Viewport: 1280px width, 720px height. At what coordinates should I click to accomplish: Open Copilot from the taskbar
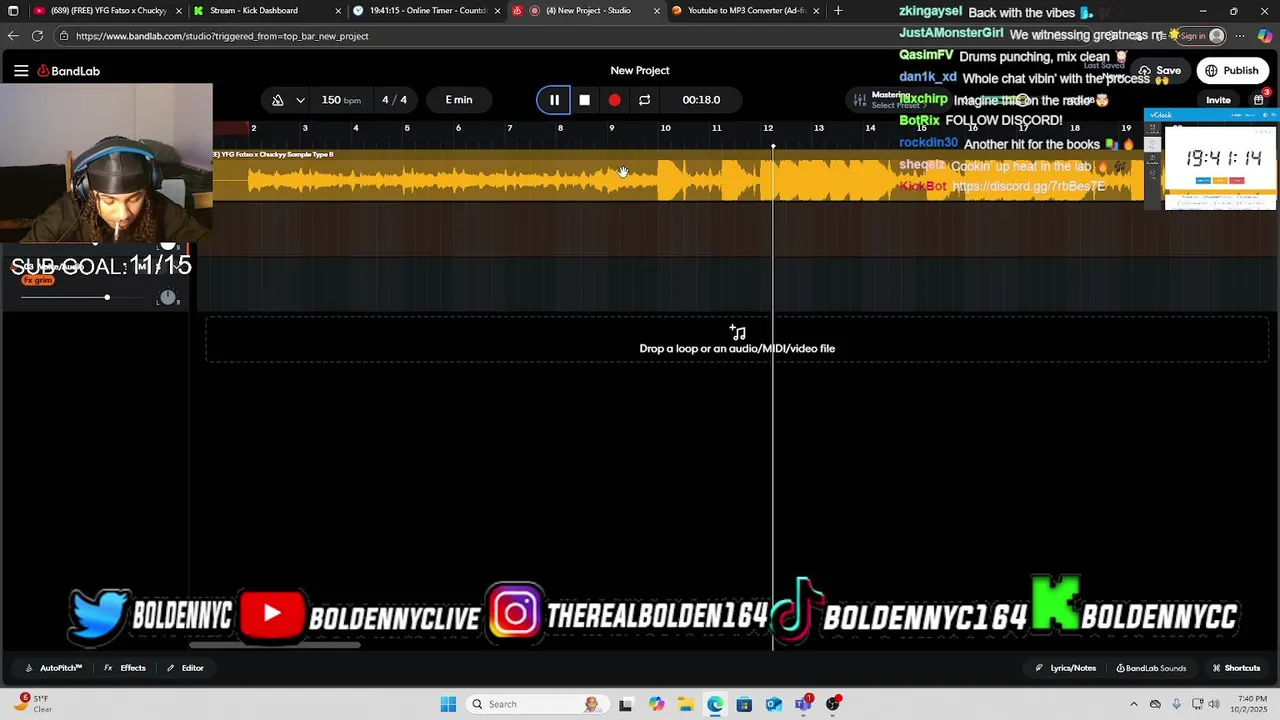click(x=656, y=704)
